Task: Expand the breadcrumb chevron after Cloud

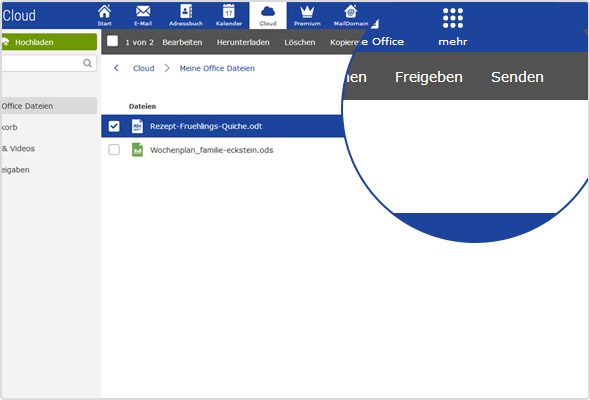Action: [x=167, y=68]
